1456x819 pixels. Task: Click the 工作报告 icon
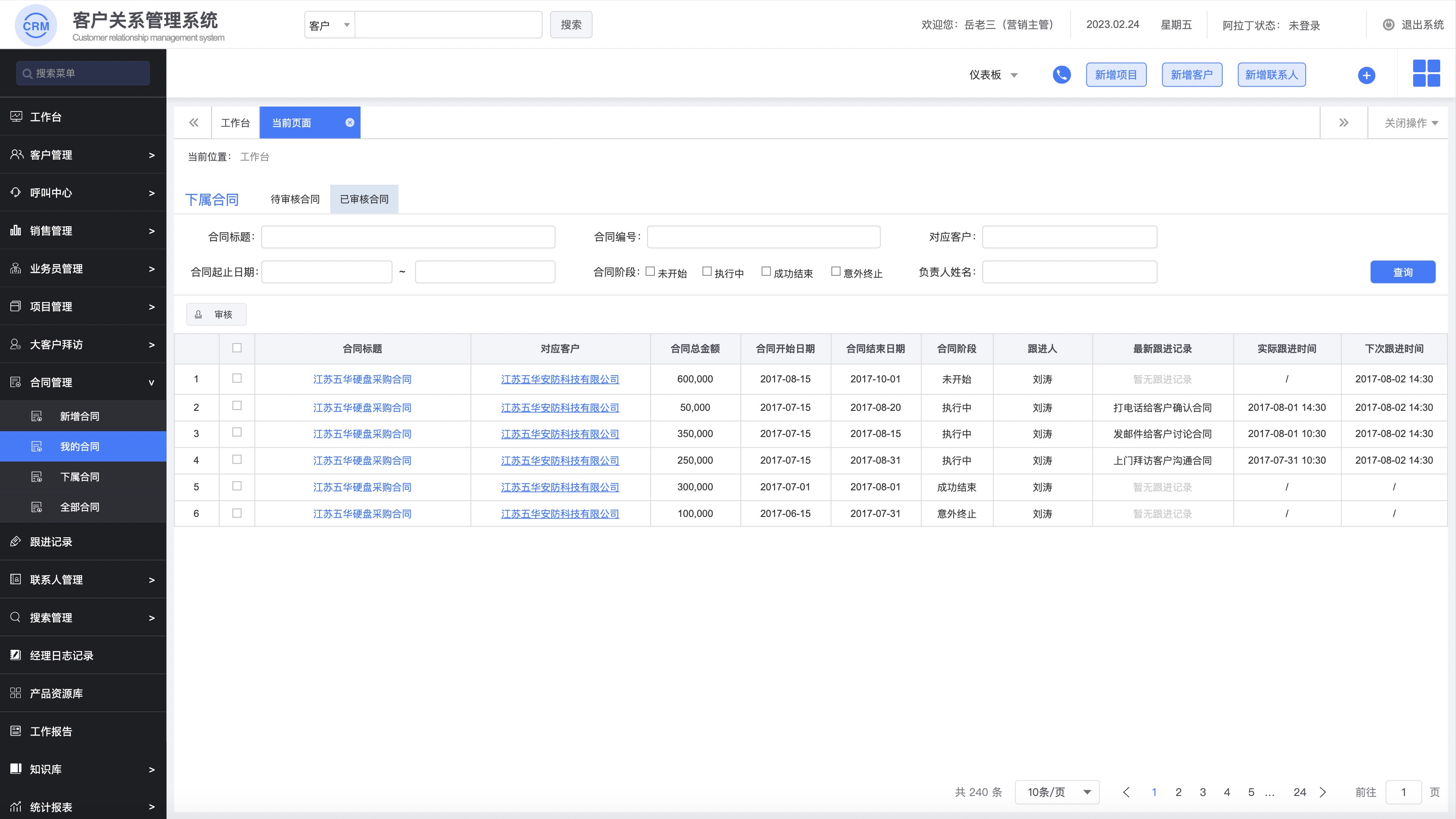(x=16, y=730)
